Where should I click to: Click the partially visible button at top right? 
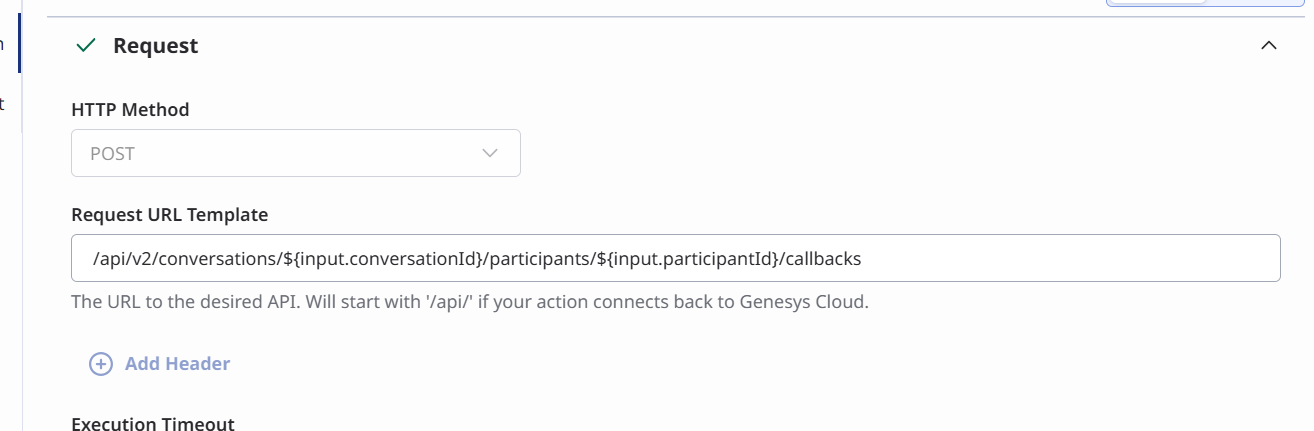click(1208, 3)
